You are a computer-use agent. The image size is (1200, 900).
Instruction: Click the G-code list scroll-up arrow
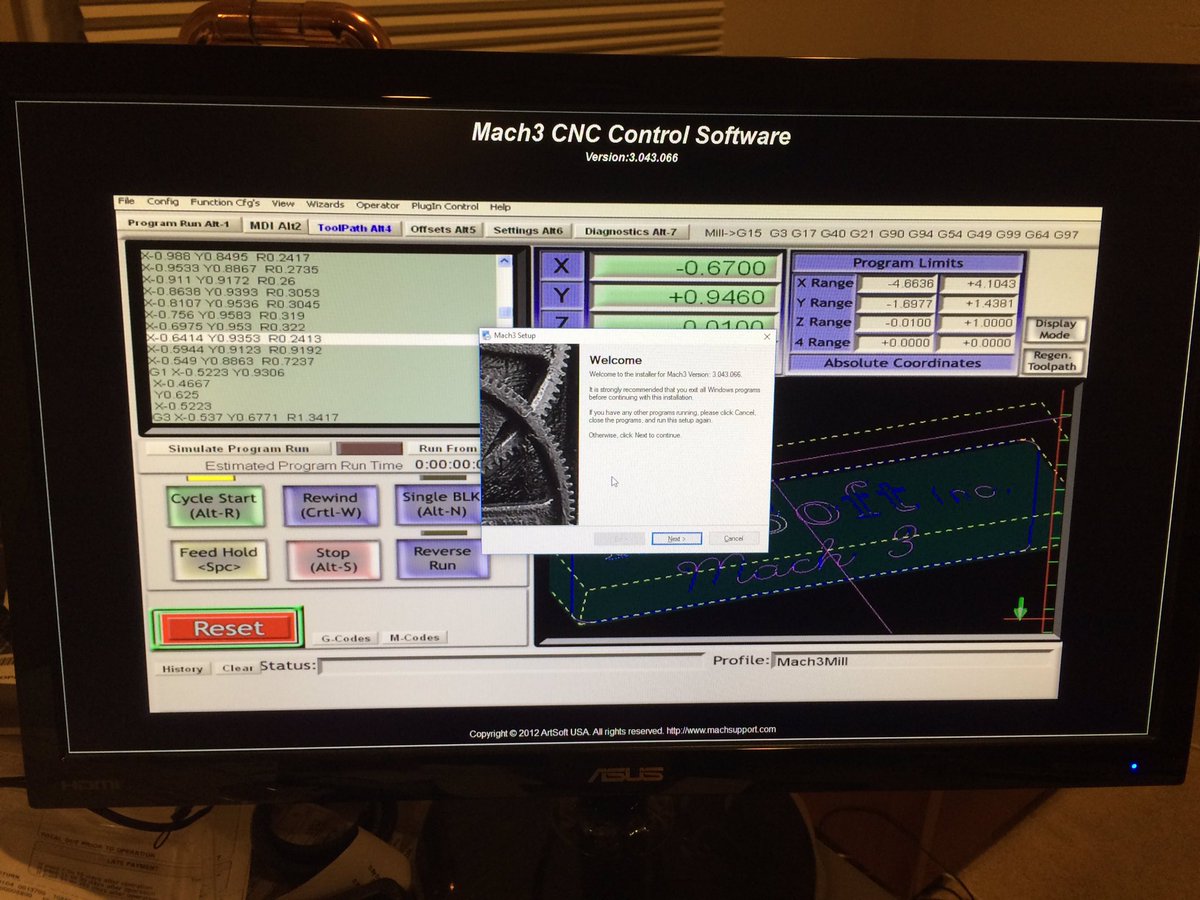pos(504,262)
